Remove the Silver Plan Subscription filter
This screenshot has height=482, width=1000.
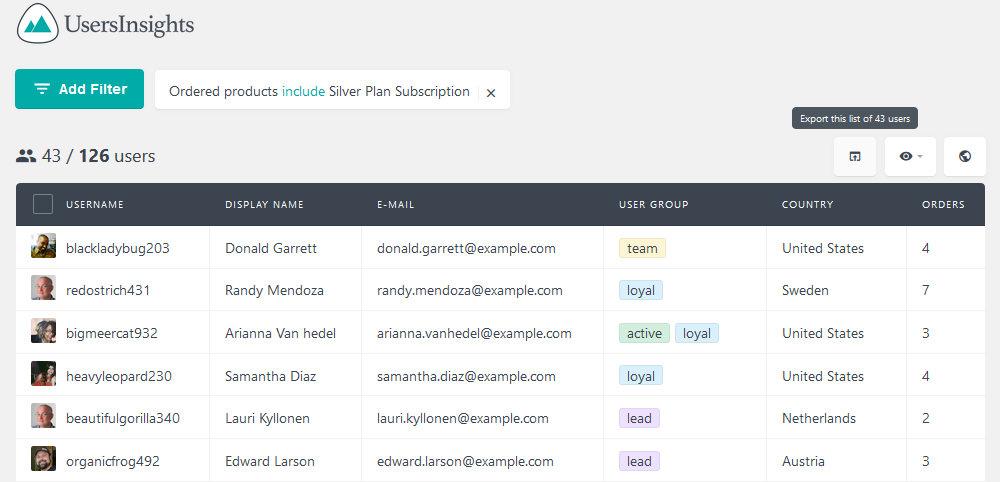tap(490, 93)
